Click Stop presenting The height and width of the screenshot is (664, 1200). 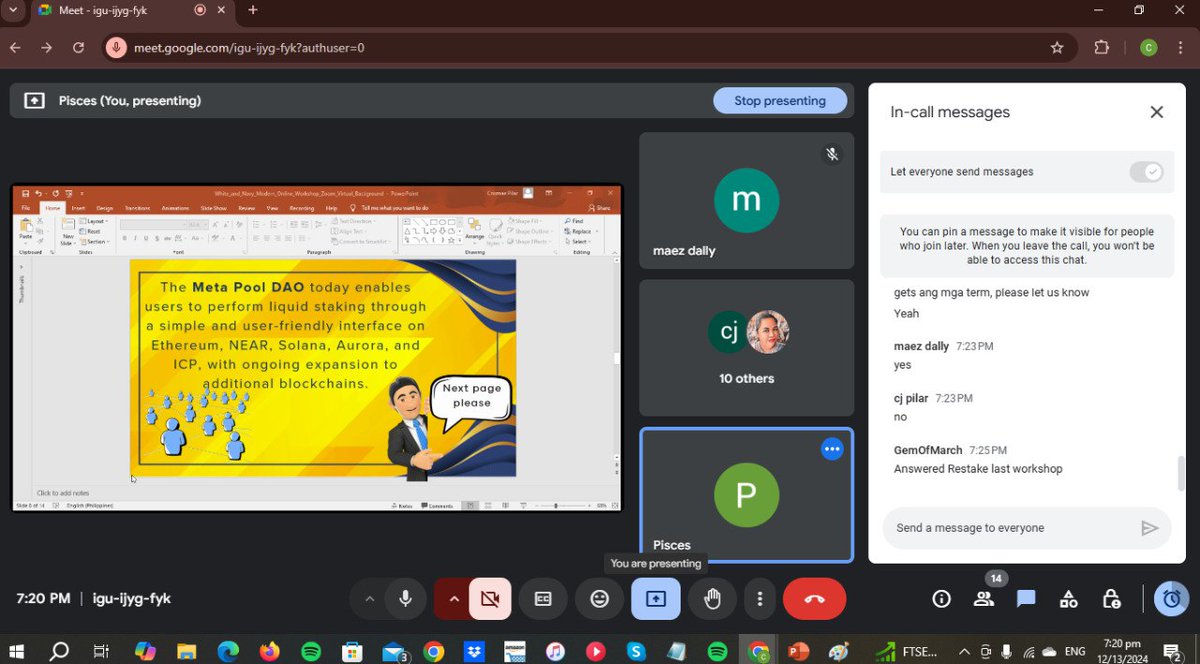coord(780,101)
